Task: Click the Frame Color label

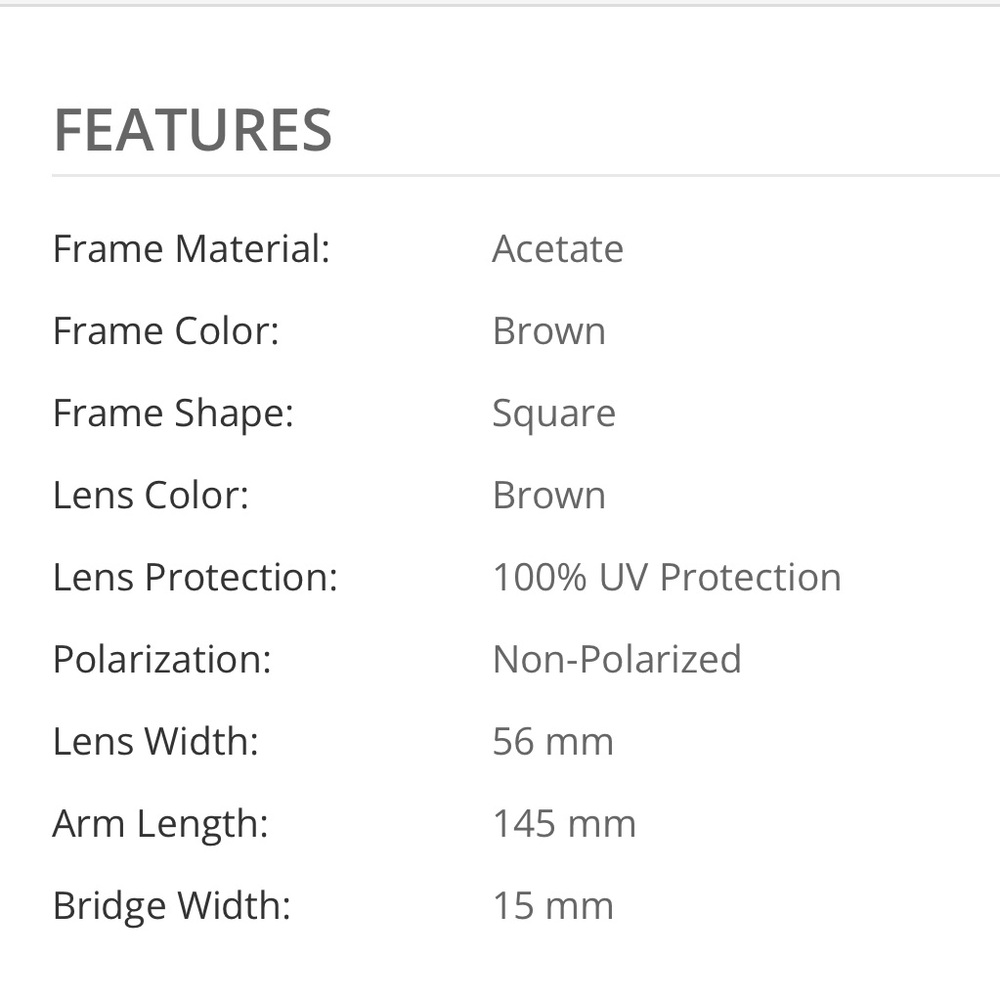Action: (165, 331)
